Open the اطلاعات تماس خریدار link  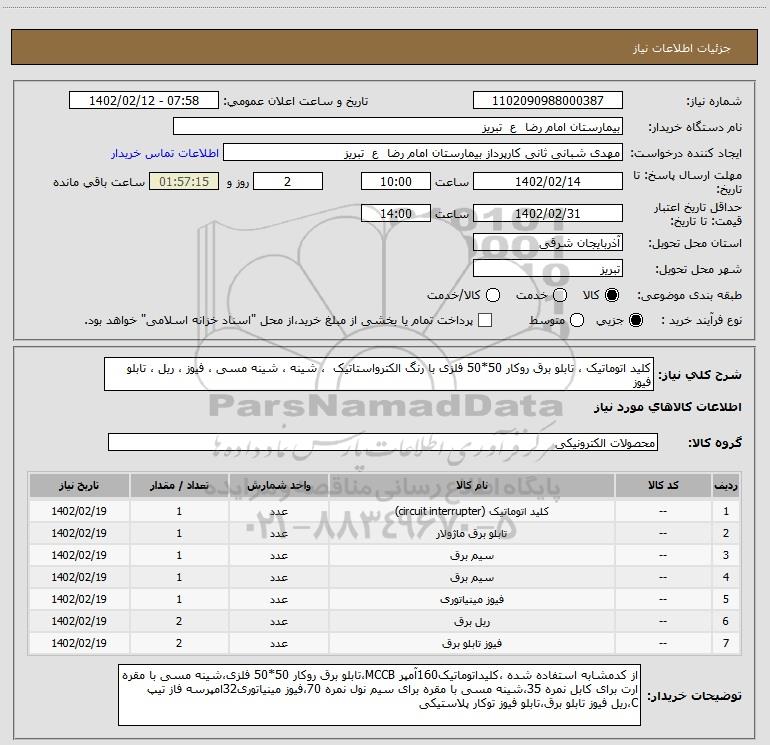tap(165, 153)
